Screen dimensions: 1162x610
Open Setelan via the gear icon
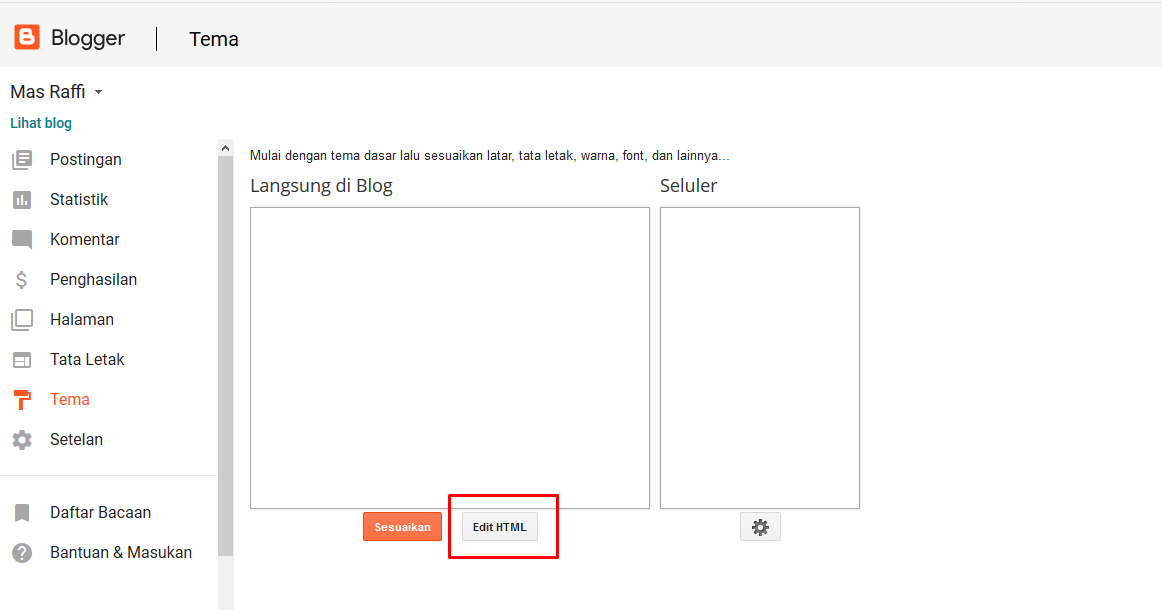[x=24, y=439]
